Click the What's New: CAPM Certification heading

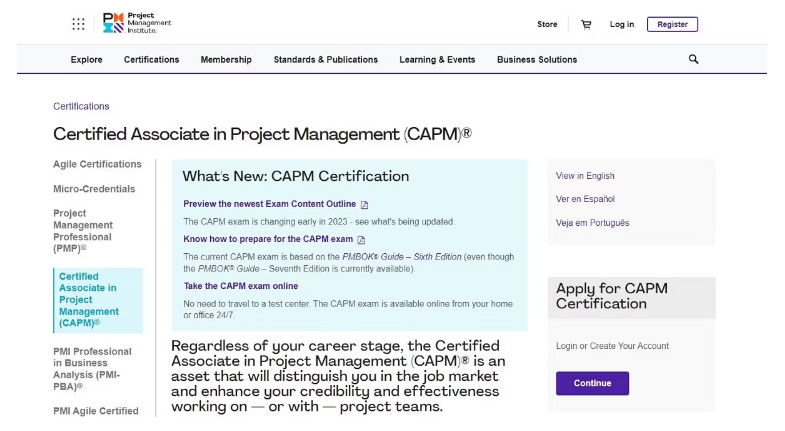[296, 176]
